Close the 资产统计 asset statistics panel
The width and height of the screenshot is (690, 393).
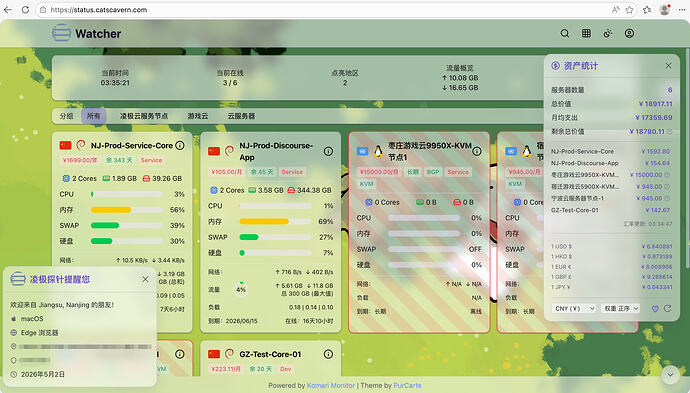(668, 66)
